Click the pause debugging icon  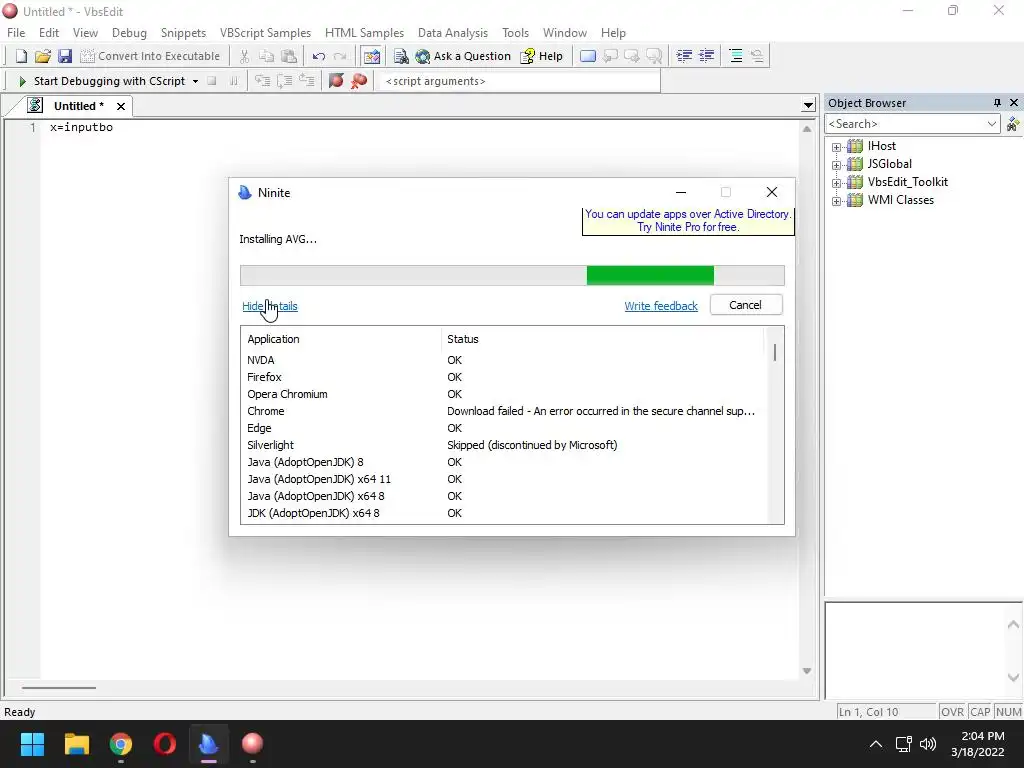(233, 81)
